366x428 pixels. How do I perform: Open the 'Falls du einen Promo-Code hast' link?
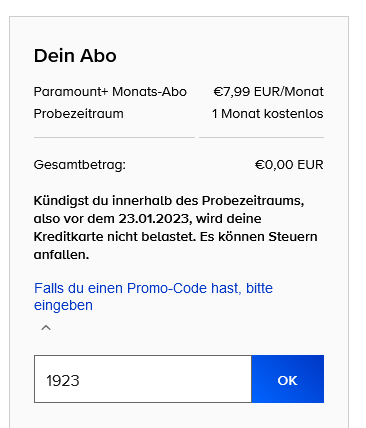click(x=137, y=288)
